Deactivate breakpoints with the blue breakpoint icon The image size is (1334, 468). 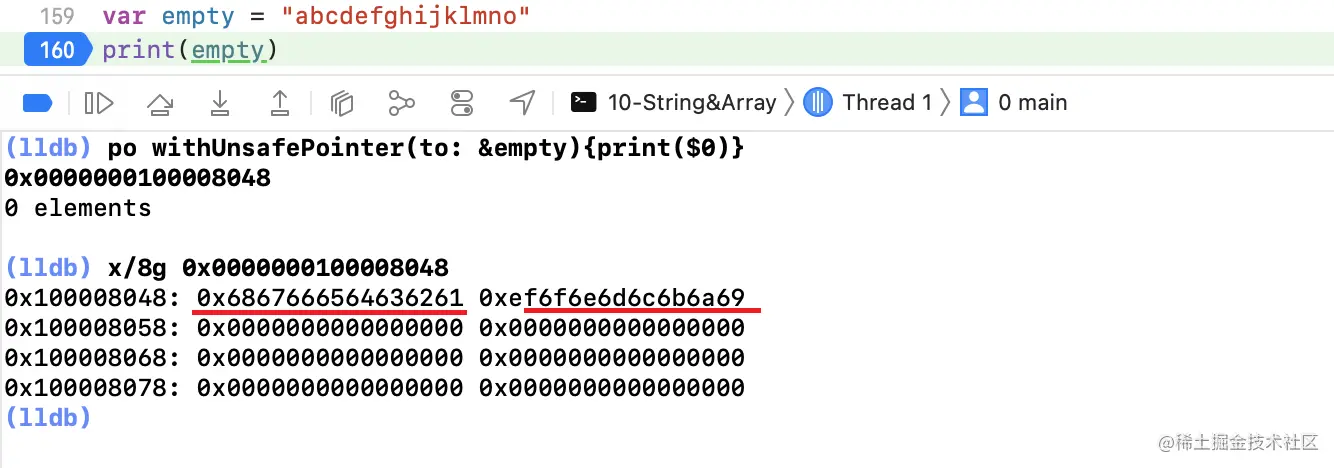coord(37,103)
